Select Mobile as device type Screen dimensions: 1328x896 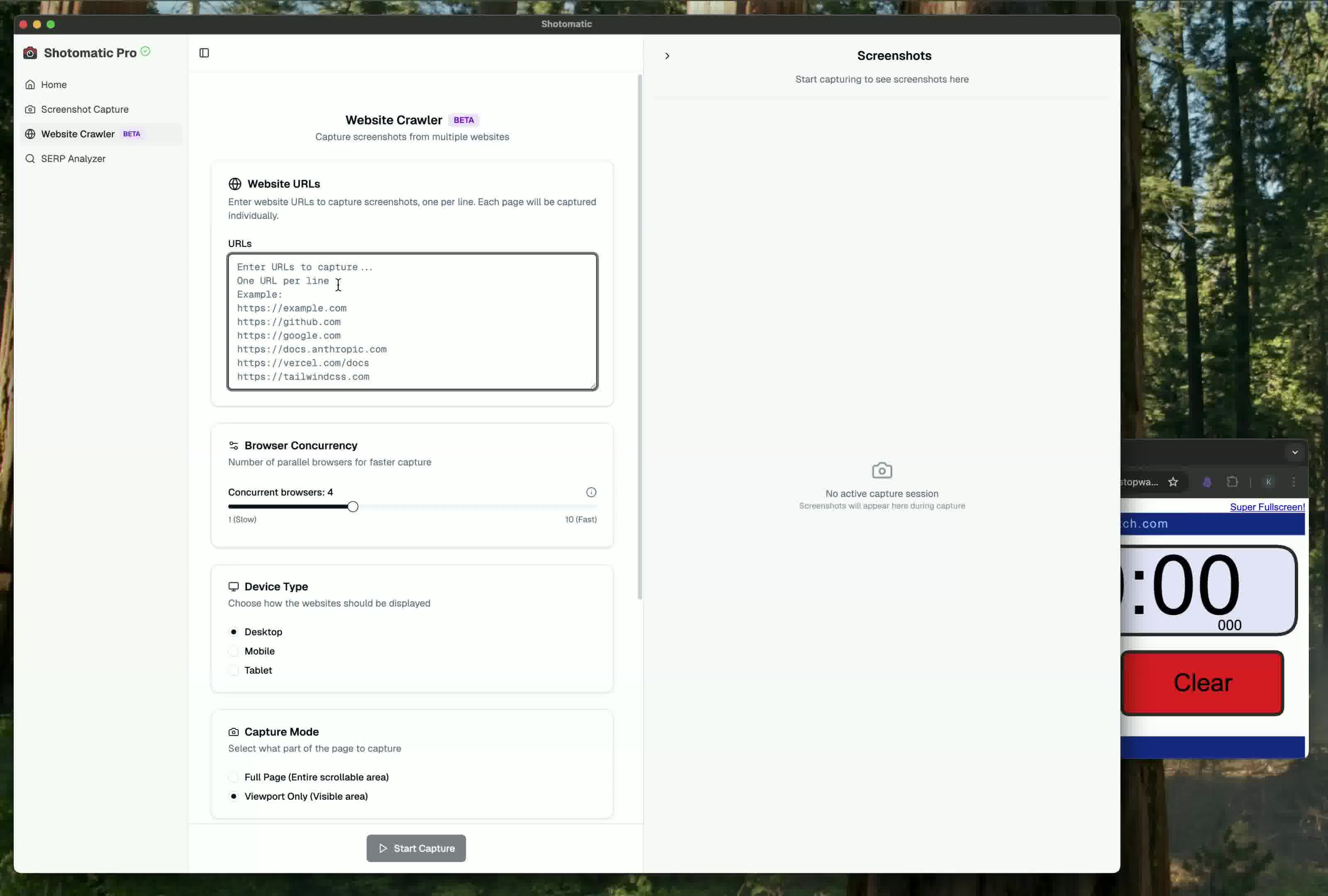[x=234, y=651]
